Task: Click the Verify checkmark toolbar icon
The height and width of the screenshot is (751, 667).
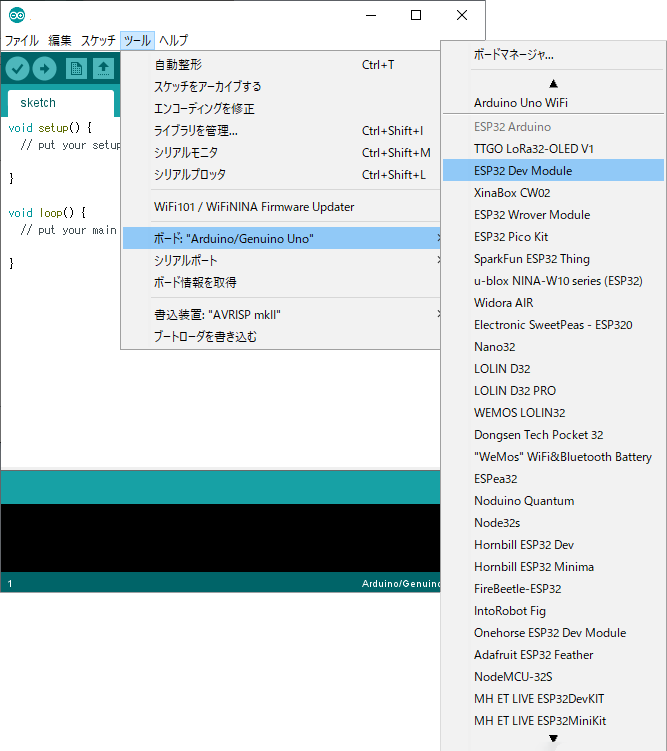Action: pos(18,69)
